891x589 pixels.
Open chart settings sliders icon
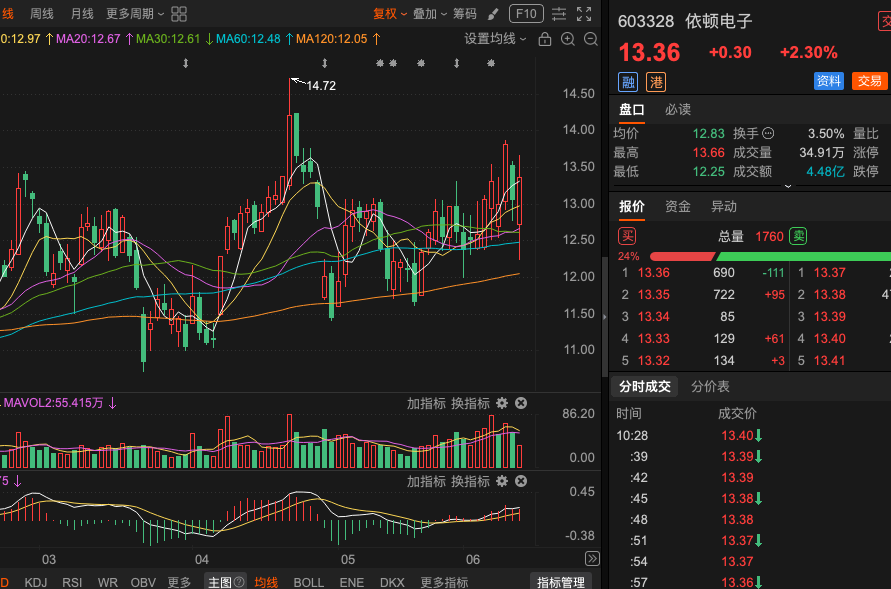559,14
